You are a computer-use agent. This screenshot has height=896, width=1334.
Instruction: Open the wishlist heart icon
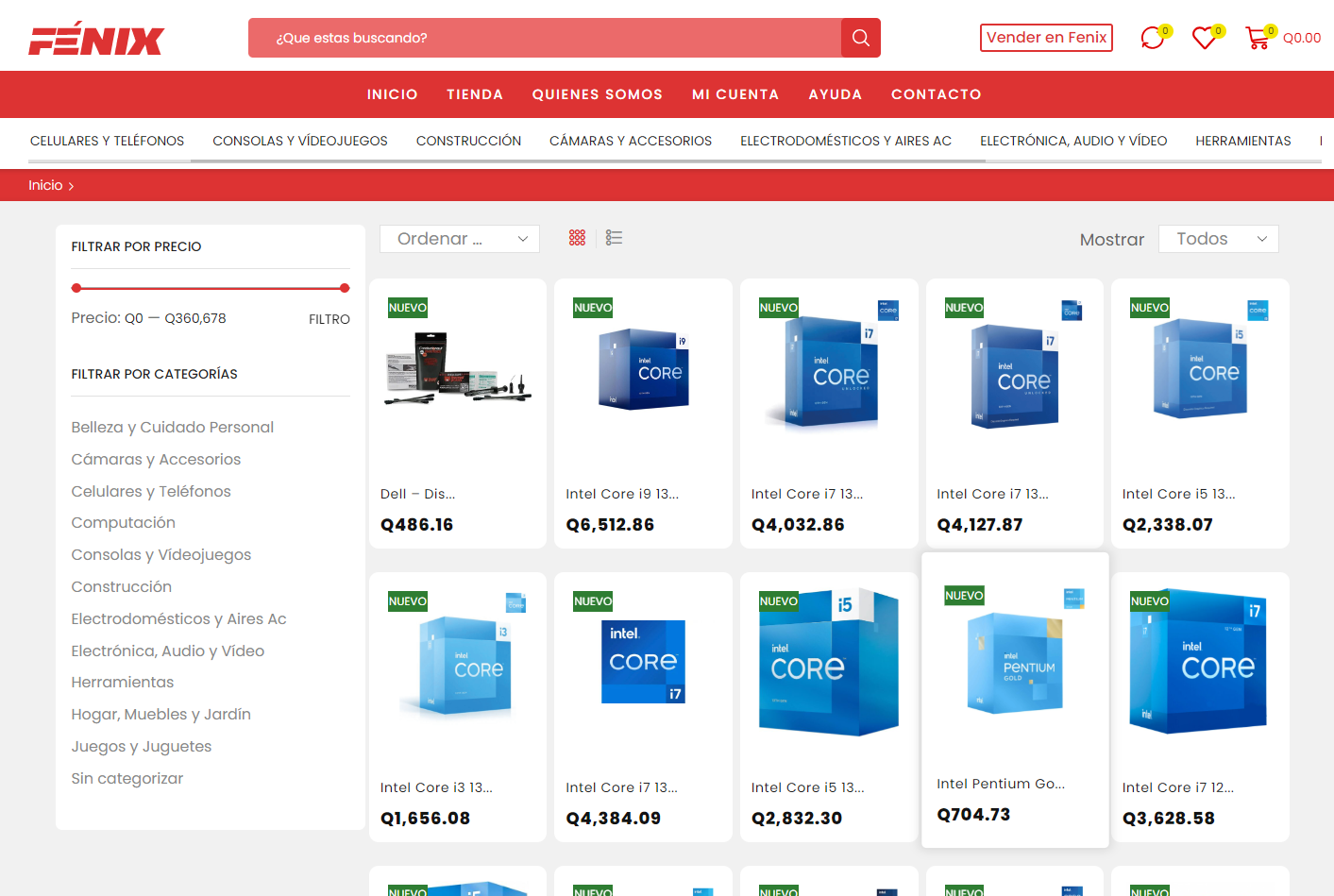1204,38
